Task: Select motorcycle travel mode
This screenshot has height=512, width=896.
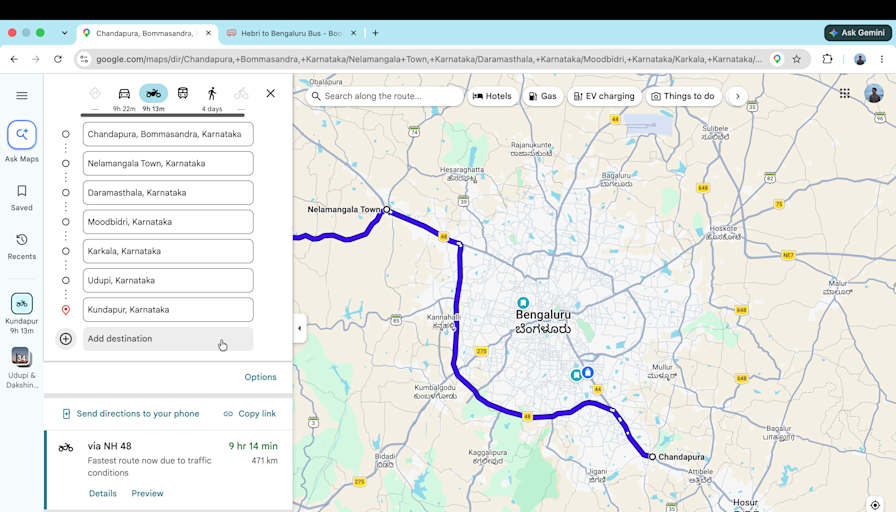Action: click(153, 93)
